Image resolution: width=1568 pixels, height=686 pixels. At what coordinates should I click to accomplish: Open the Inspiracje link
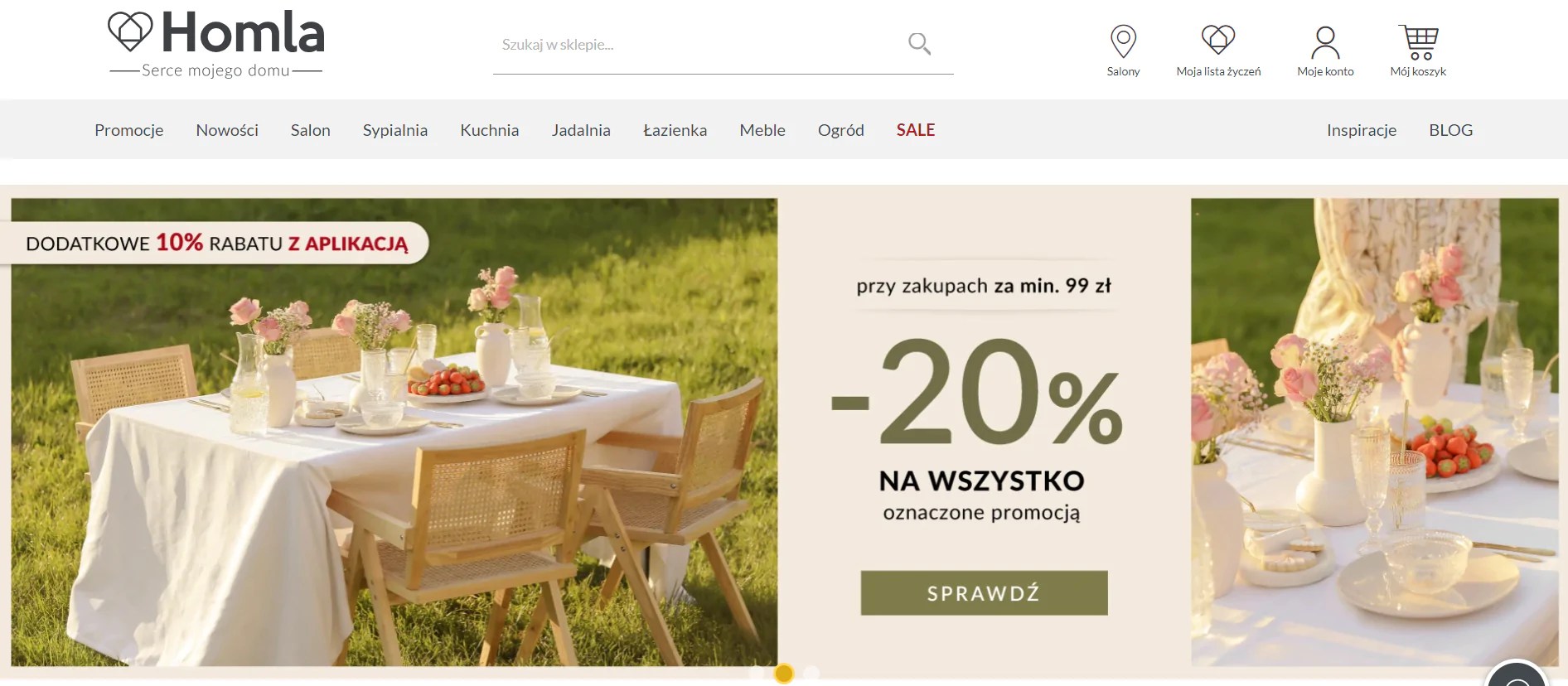(1362, 130)
